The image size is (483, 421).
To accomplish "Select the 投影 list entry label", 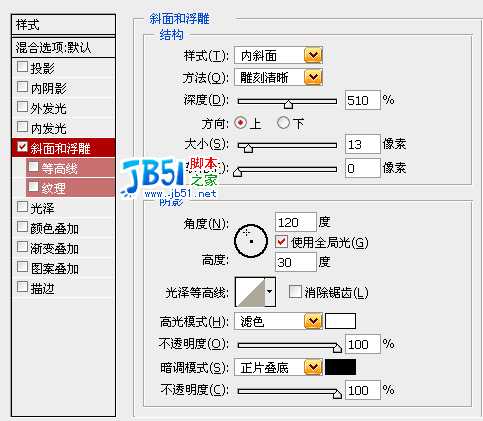I will coord(42,68).
